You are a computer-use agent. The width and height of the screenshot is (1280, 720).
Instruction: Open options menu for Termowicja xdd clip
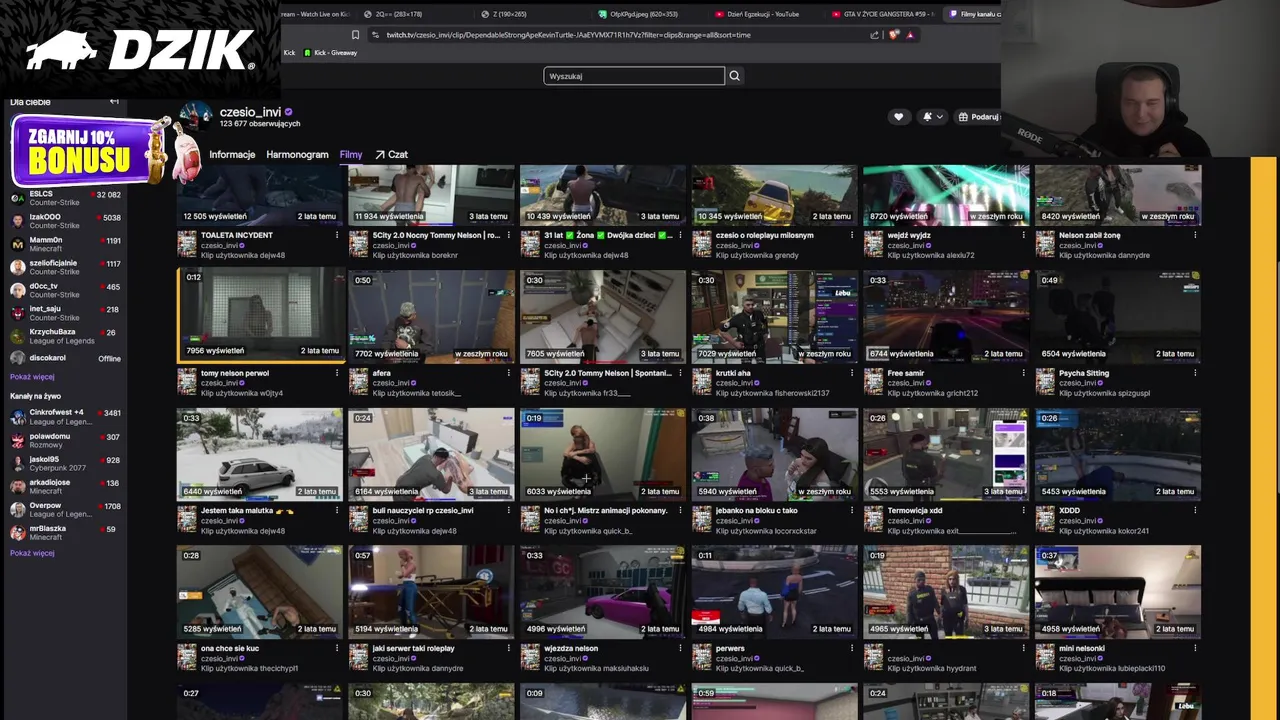(x=1023, y=510)
